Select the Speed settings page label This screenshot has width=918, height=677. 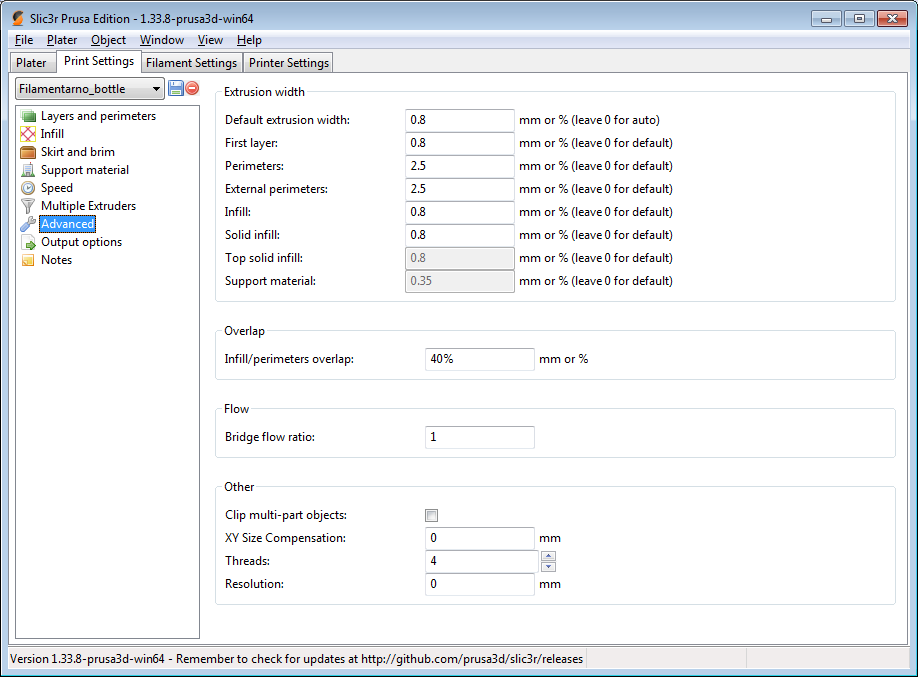(57, 188)
